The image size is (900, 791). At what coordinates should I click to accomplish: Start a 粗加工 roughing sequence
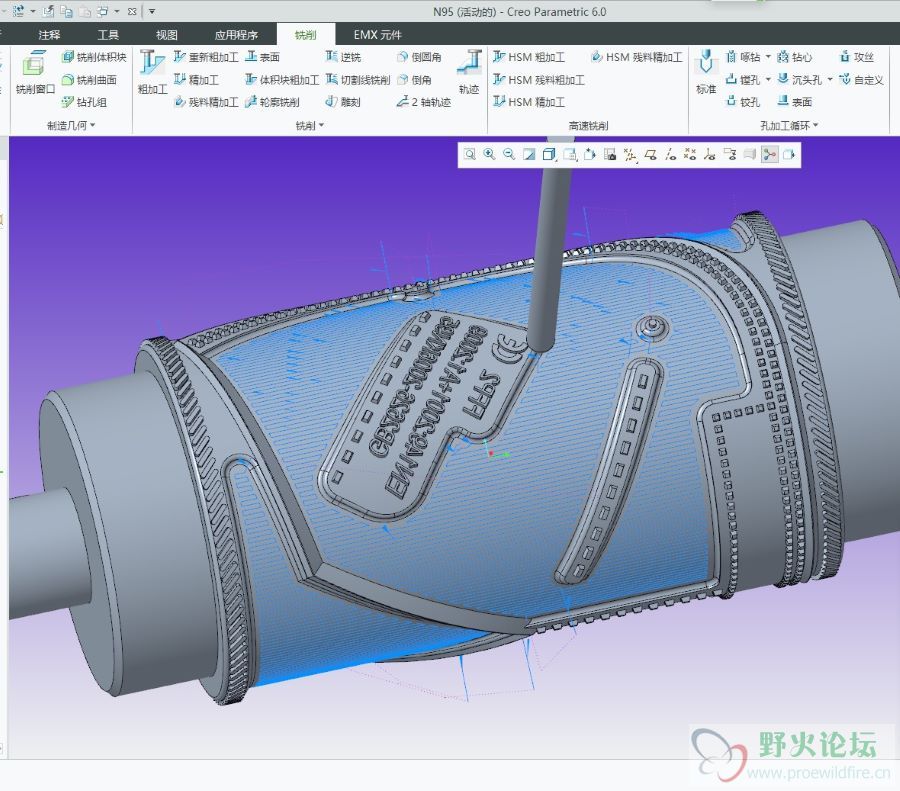[x=152, y=72]
